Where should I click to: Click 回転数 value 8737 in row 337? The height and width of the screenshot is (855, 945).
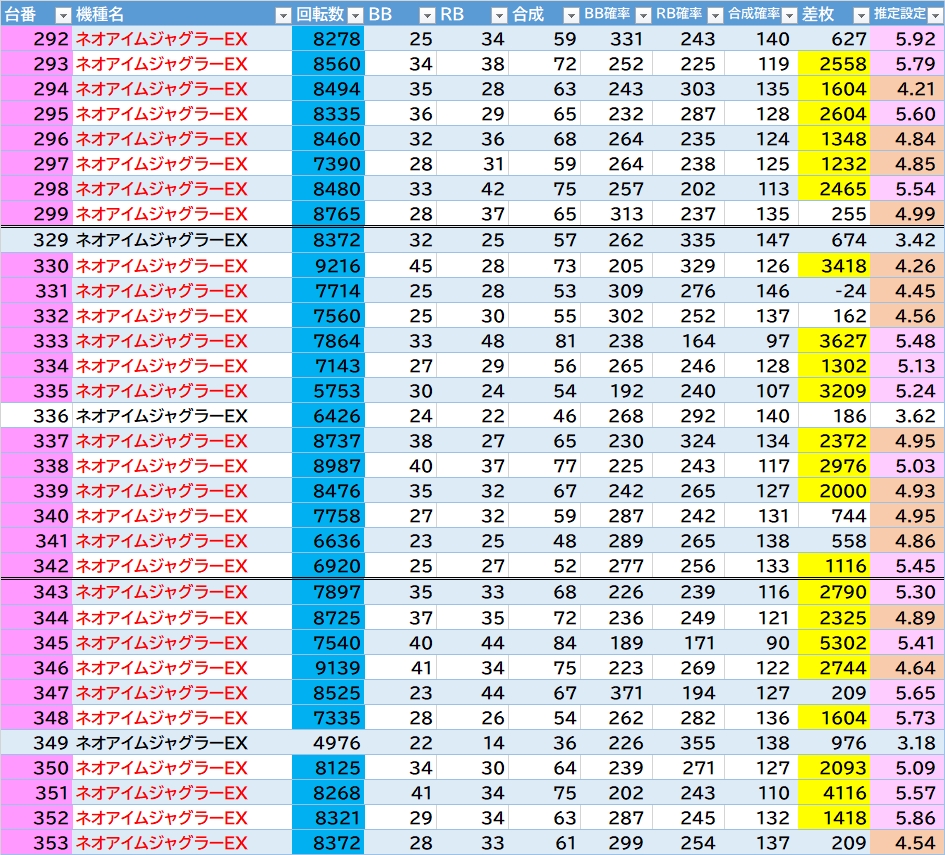pyautogui.click(x=328, y=441)
